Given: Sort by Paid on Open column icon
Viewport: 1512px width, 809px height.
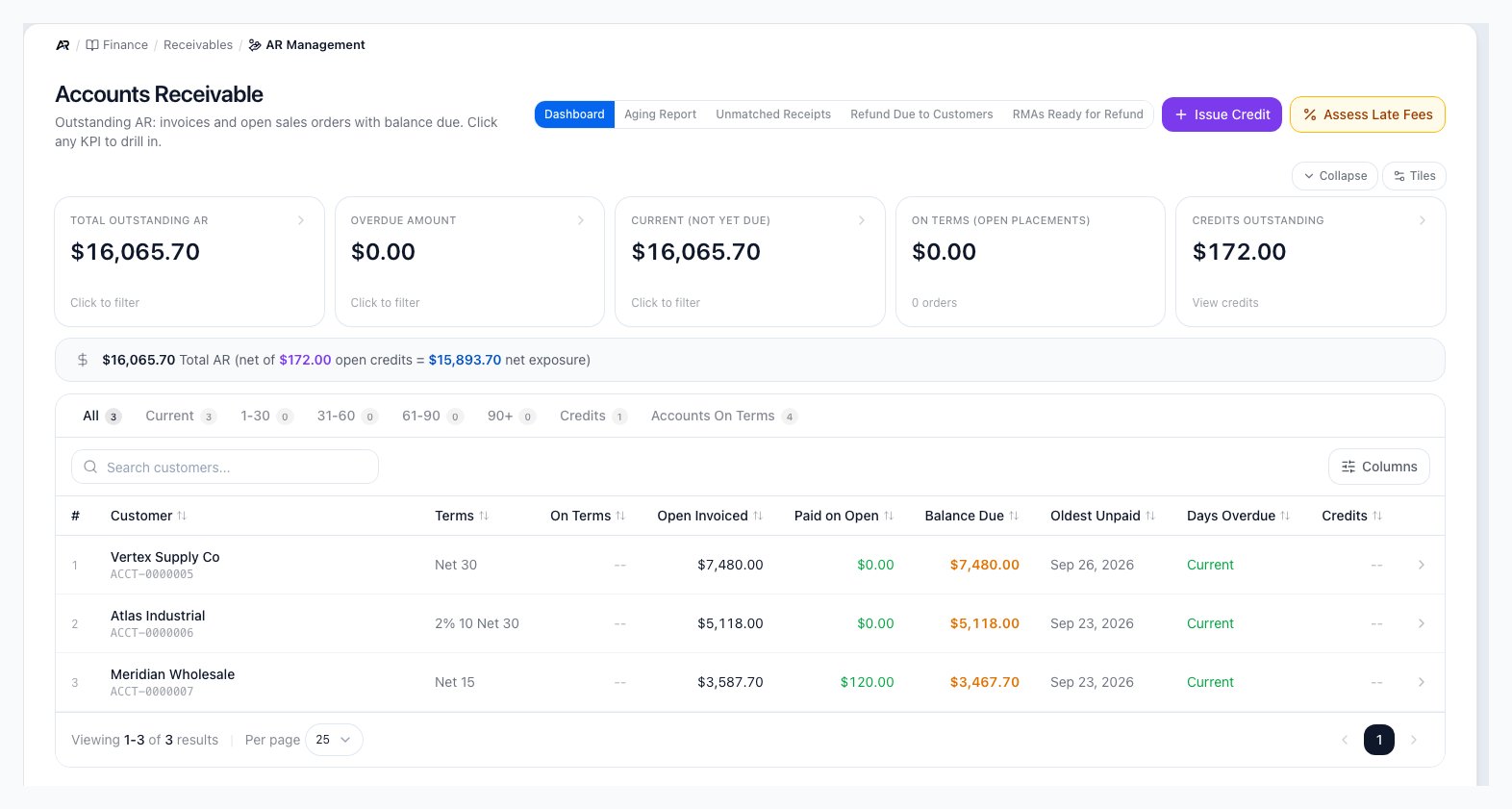Looking at the screenshot, I should [889, 517].
